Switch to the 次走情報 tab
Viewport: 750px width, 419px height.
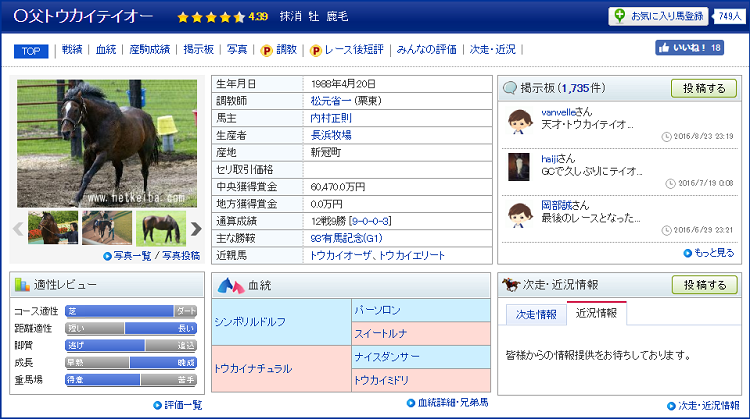pyautogui.click(x=536, y=314)
